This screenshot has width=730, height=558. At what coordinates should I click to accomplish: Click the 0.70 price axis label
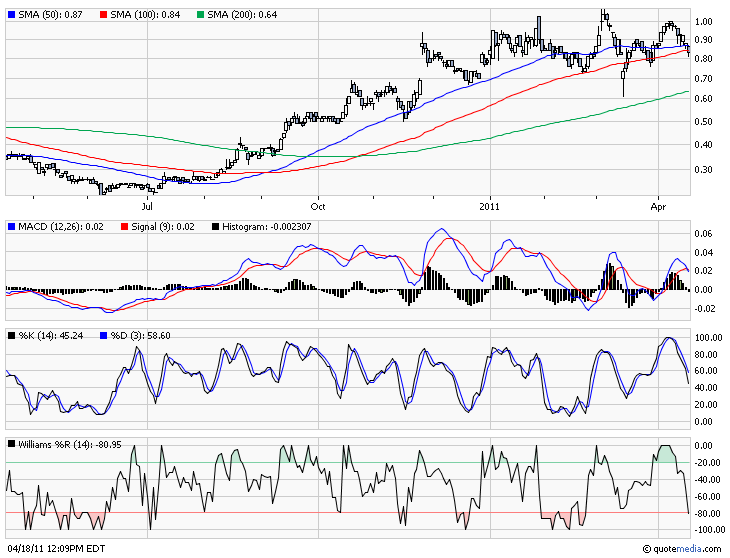pos(703,79)
